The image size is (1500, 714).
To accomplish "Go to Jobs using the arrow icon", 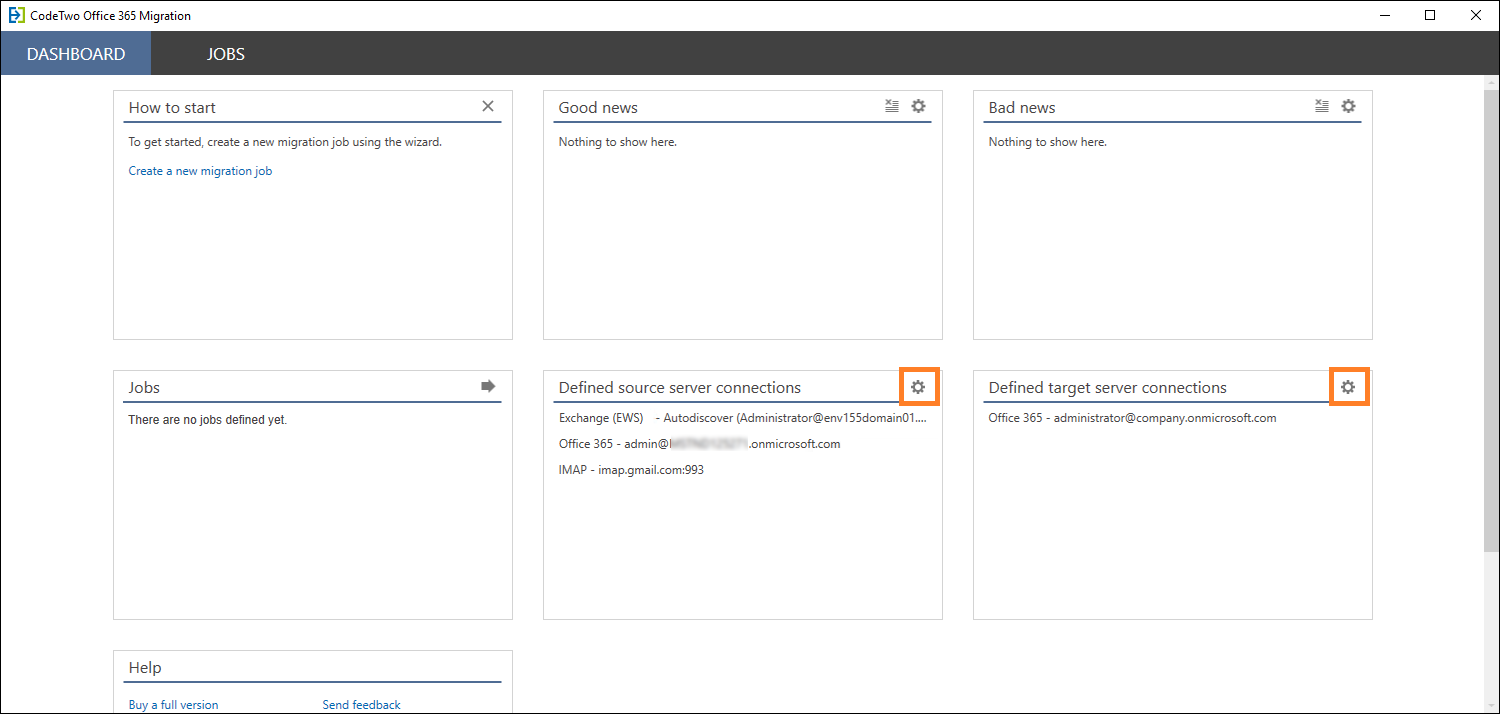I will pos(488,386).
